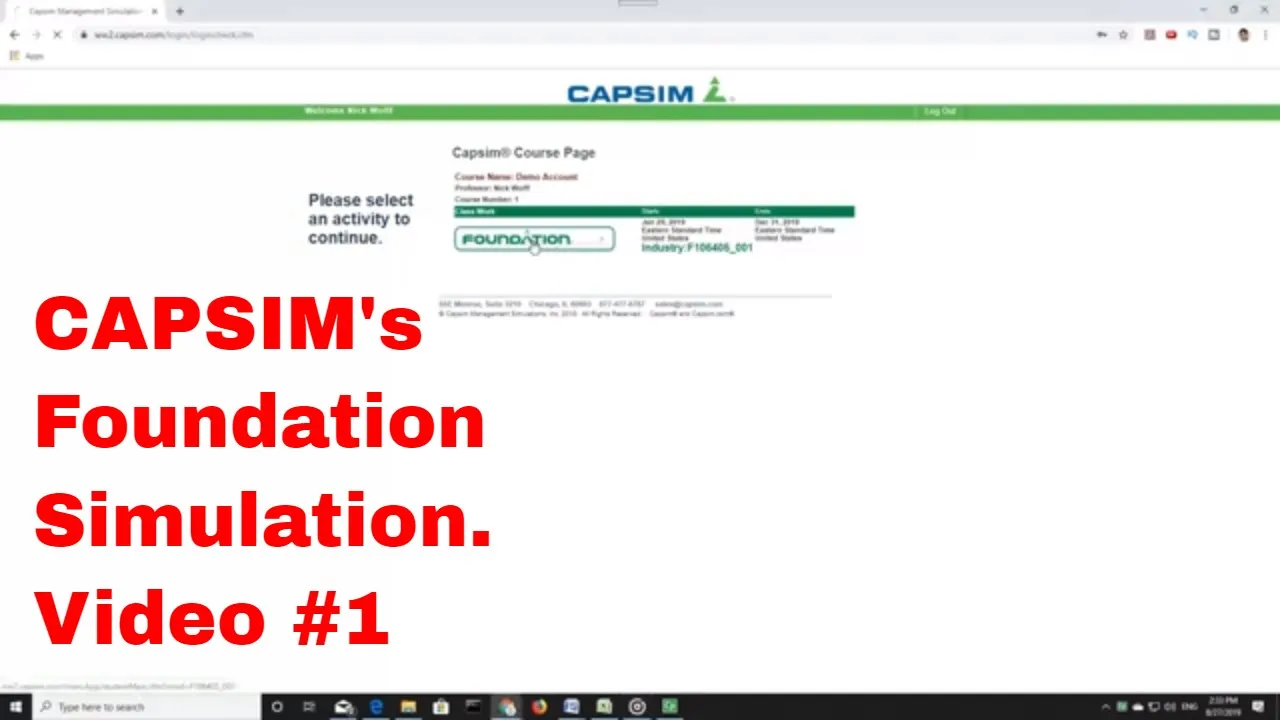Open the Chrome profile avatar
Image resolution: width=1280 pixels, height=720 pixels.
click(1243, 34)
